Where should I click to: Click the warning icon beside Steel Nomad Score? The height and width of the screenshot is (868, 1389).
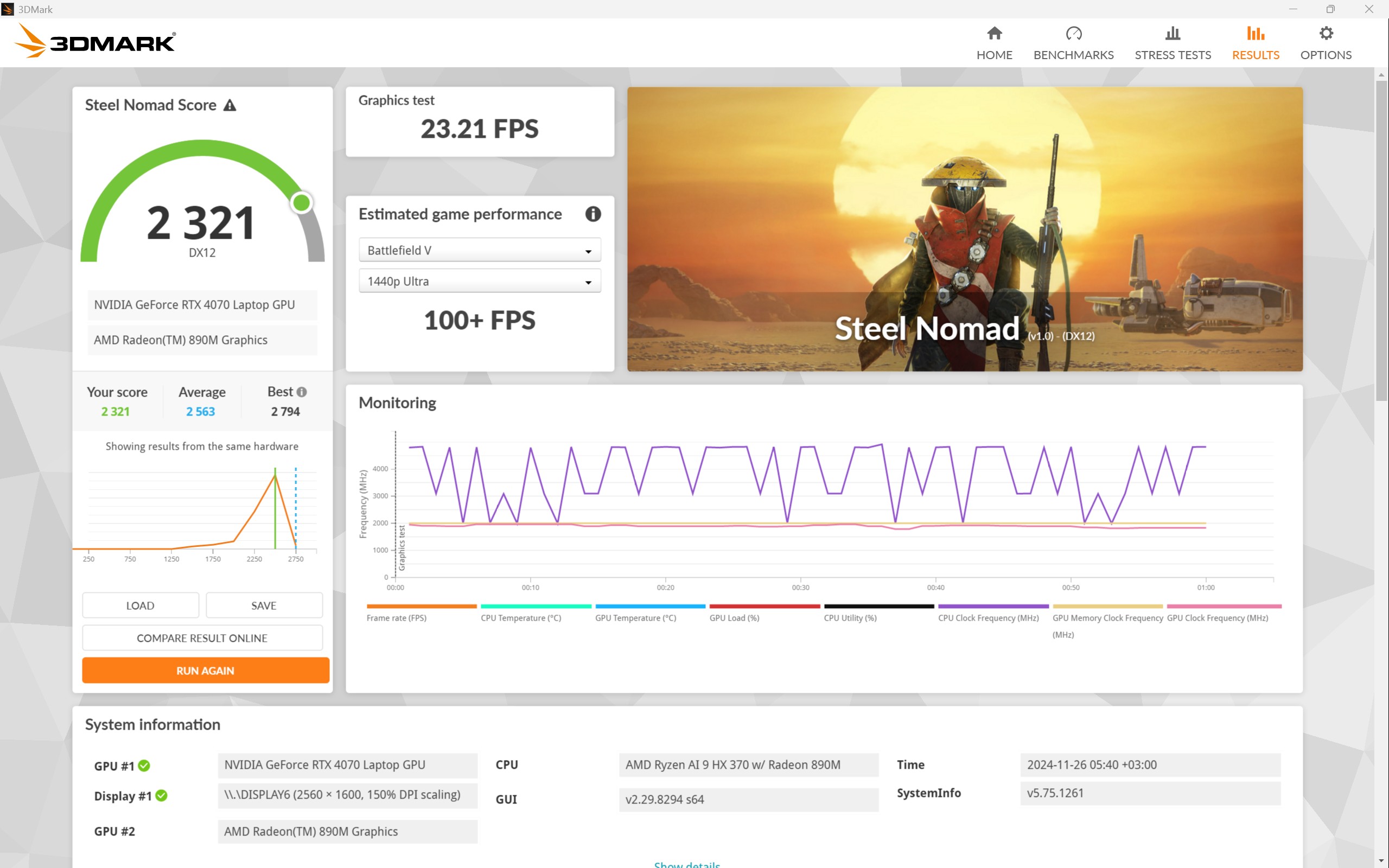pyautogui.click(x=230, y=105)
